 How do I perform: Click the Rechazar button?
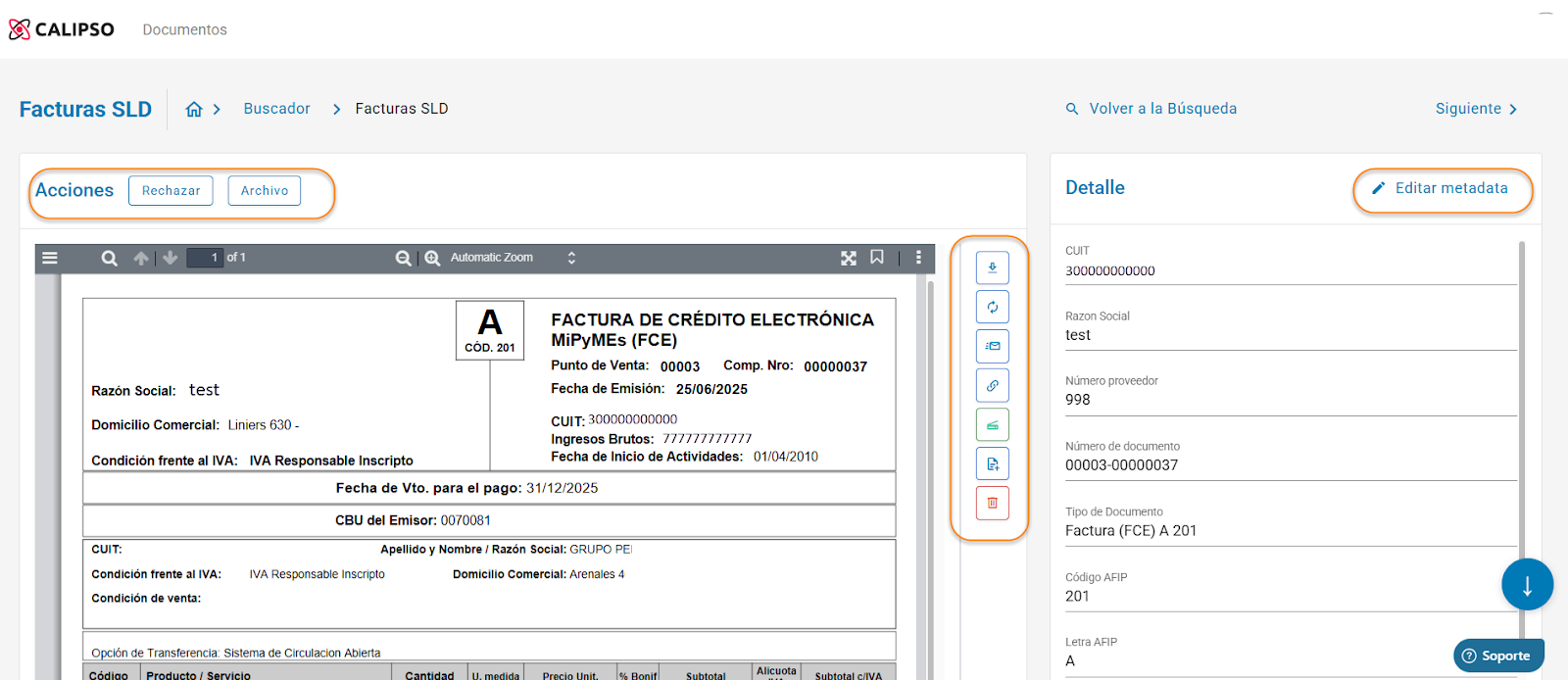point(171,190)
